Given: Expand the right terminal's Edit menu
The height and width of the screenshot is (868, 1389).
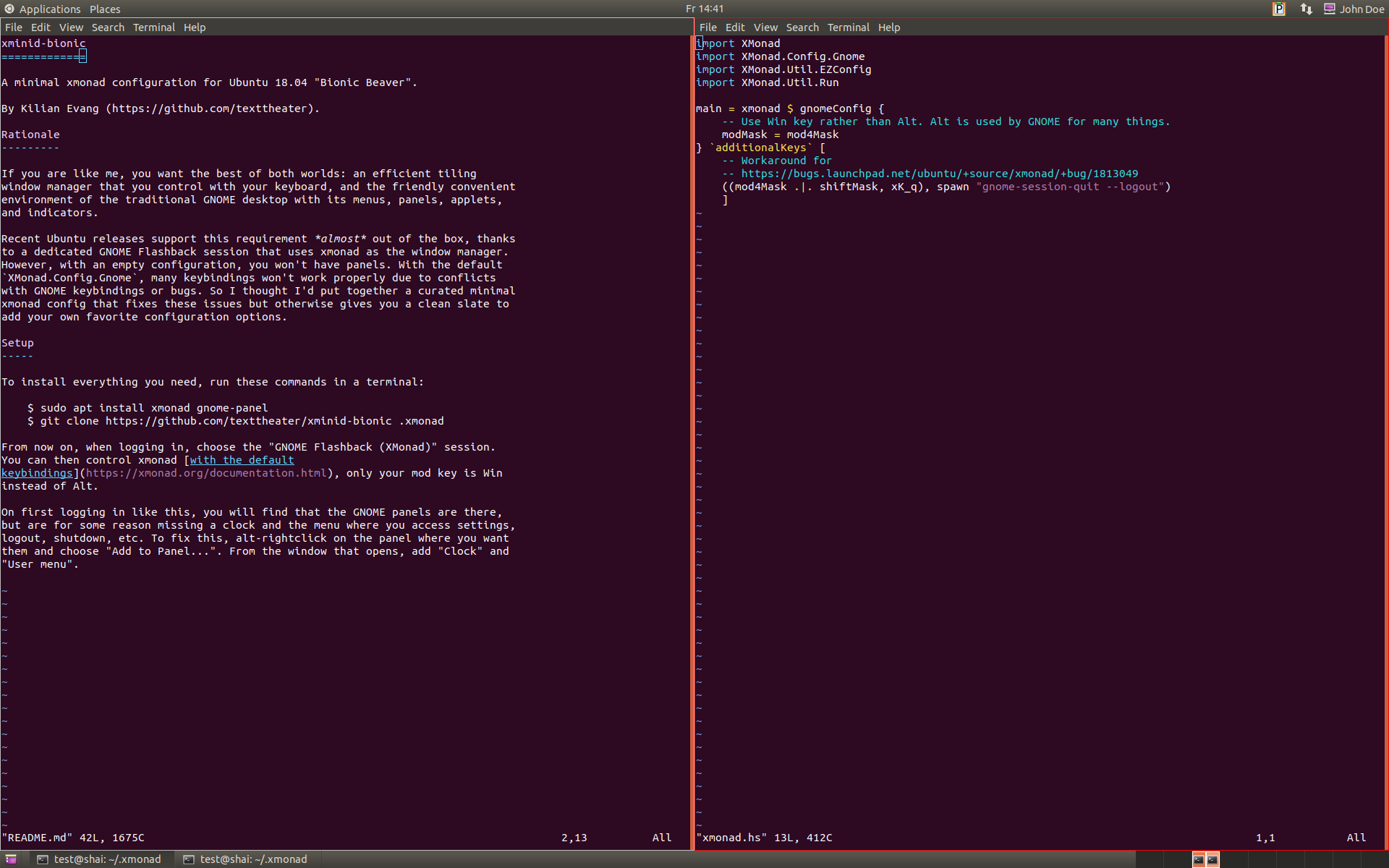Looking at the screenshot, I should pyautogui.click(x=735, y=27).
